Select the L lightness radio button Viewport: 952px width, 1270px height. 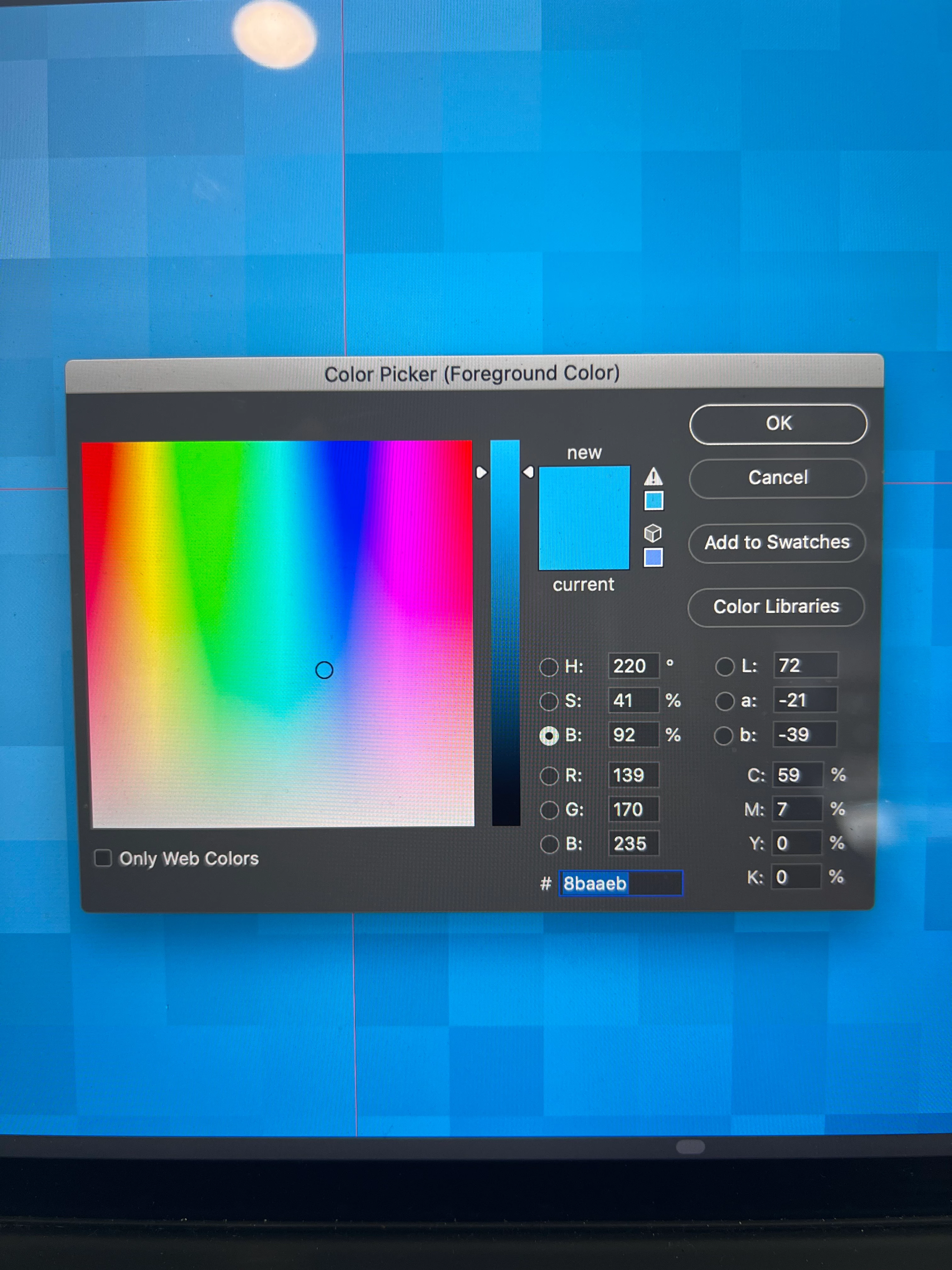pyautogui.click(x=725, y=666)
